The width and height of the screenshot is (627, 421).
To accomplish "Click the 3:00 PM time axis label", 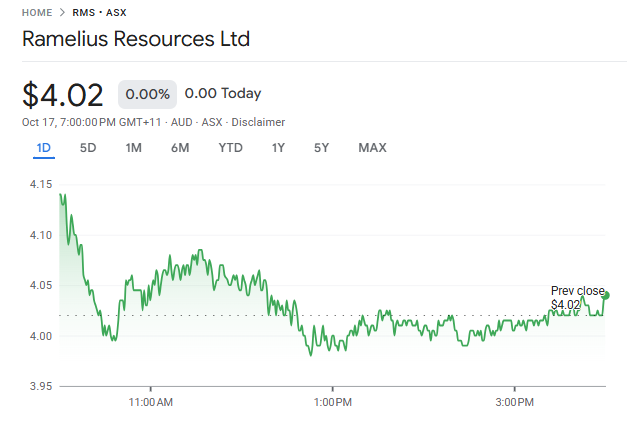I will click(x=514, y=402).
